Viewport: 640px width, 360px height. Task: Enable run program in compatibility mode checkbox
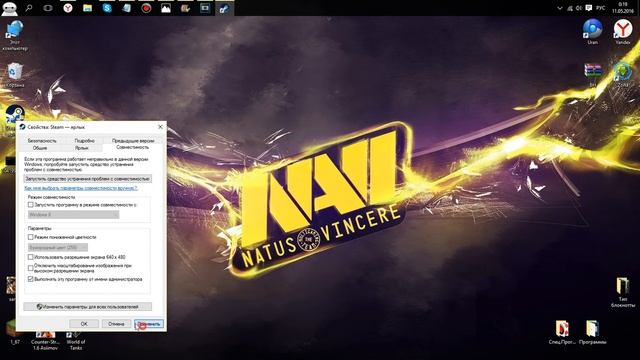(x=31, y=205)
